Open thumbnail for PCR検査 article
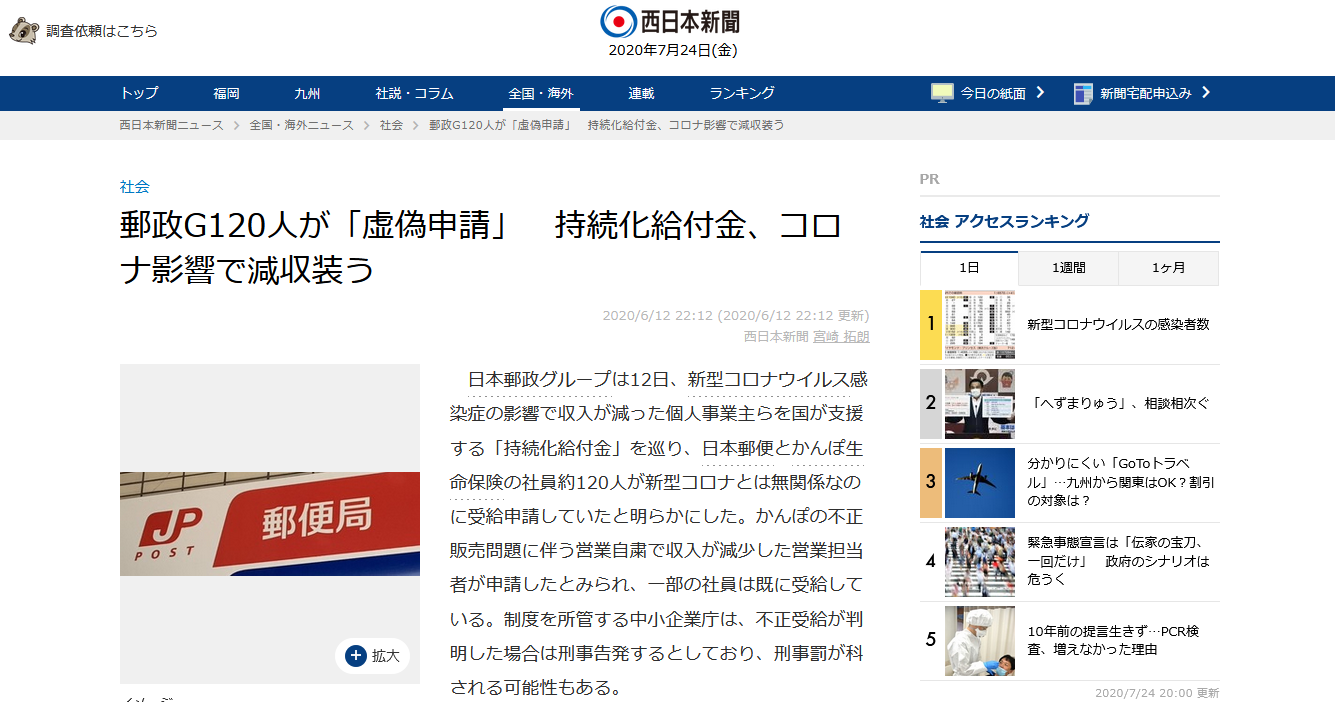The width and height of the screenshot is (1335, 702). 980,640
